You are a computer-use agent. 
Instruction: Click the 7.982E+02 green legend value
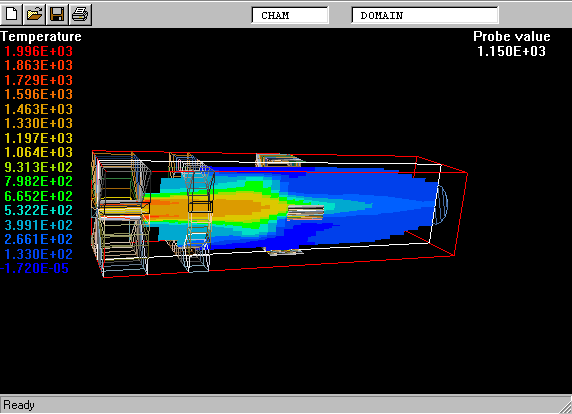(x=38, y=181)
